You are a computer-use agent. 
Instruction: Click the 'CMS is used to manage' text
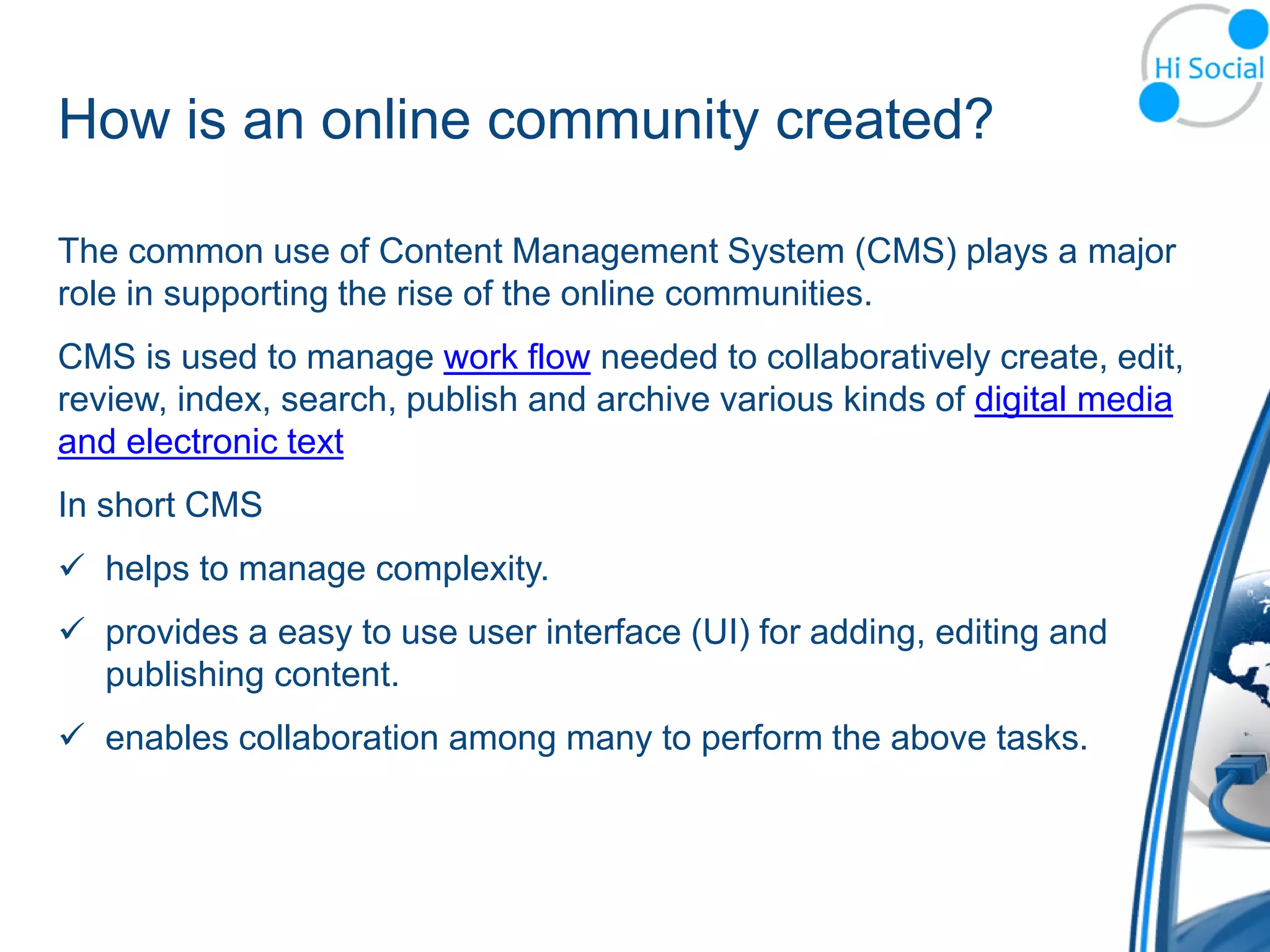tap(246, 358)
